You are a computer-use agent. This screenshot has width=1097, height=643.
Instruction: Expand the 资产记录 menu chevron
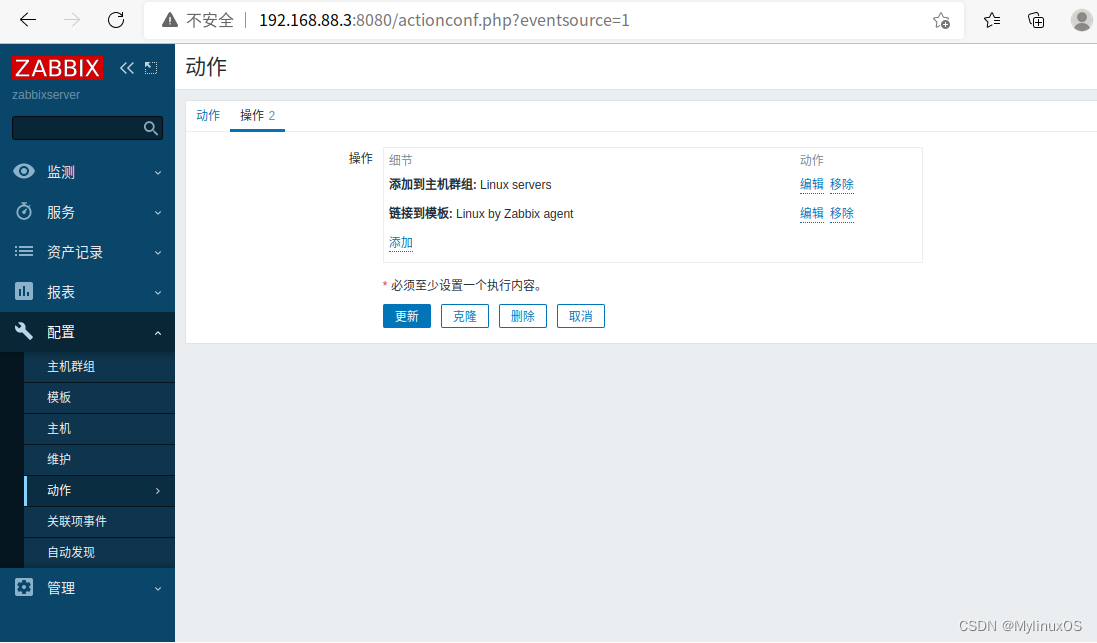[158, 252]
